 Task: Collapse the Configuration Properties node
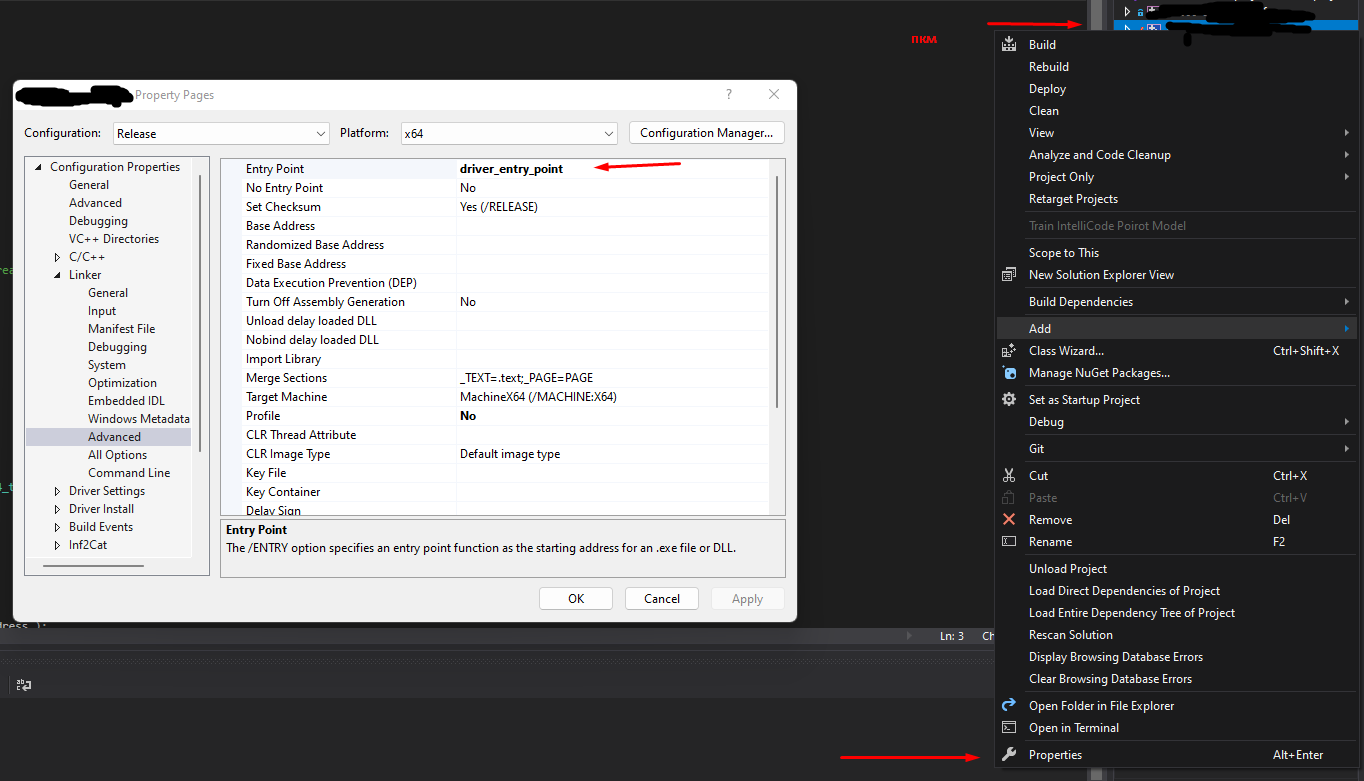pyautogui.click(x=39, y=167)
